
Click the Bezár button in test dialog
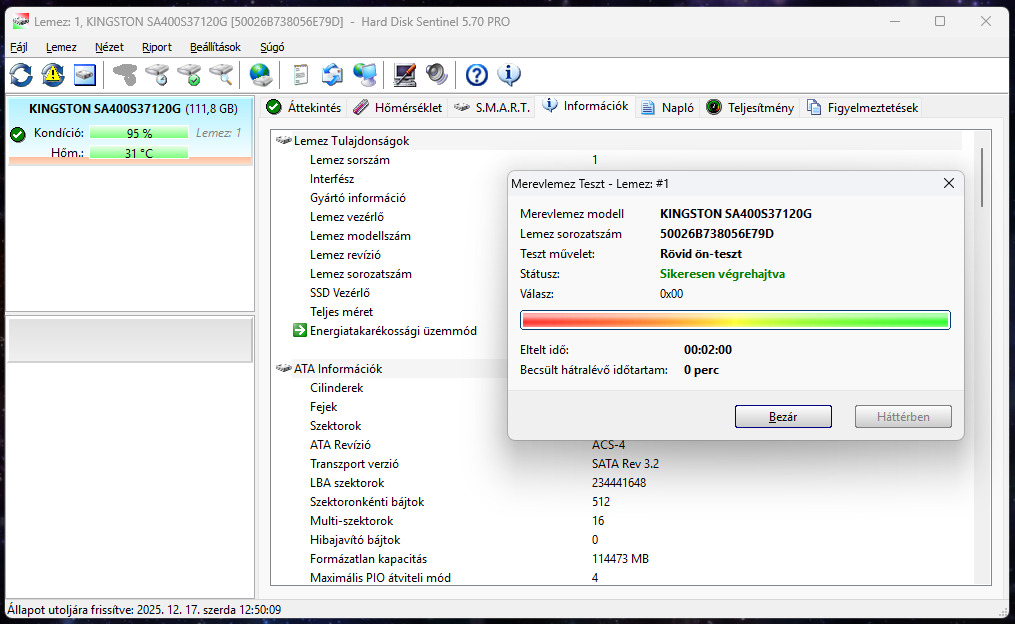[783, 417]
